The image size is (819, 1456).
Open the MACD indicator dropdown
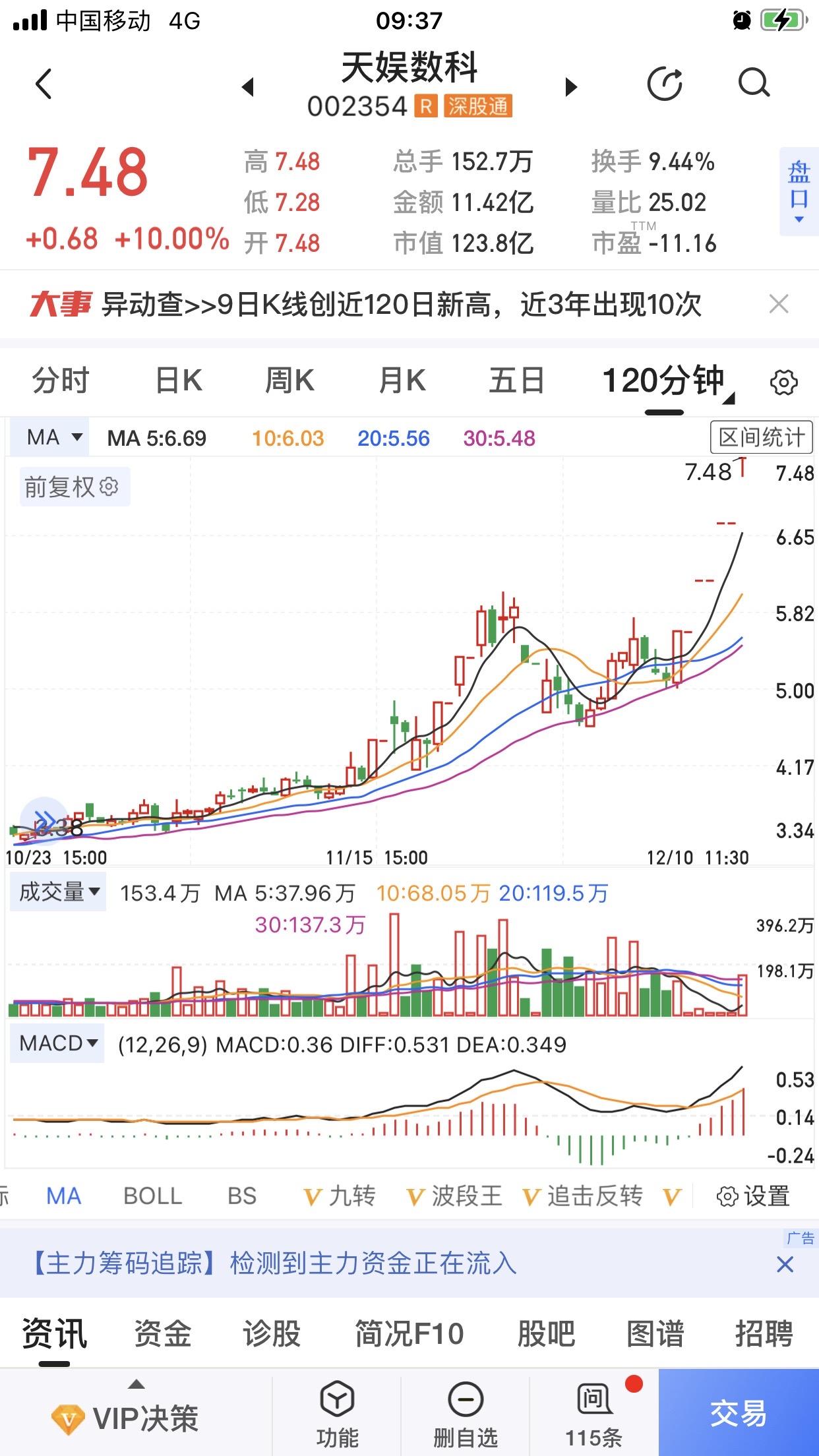tap(57, 1044)
